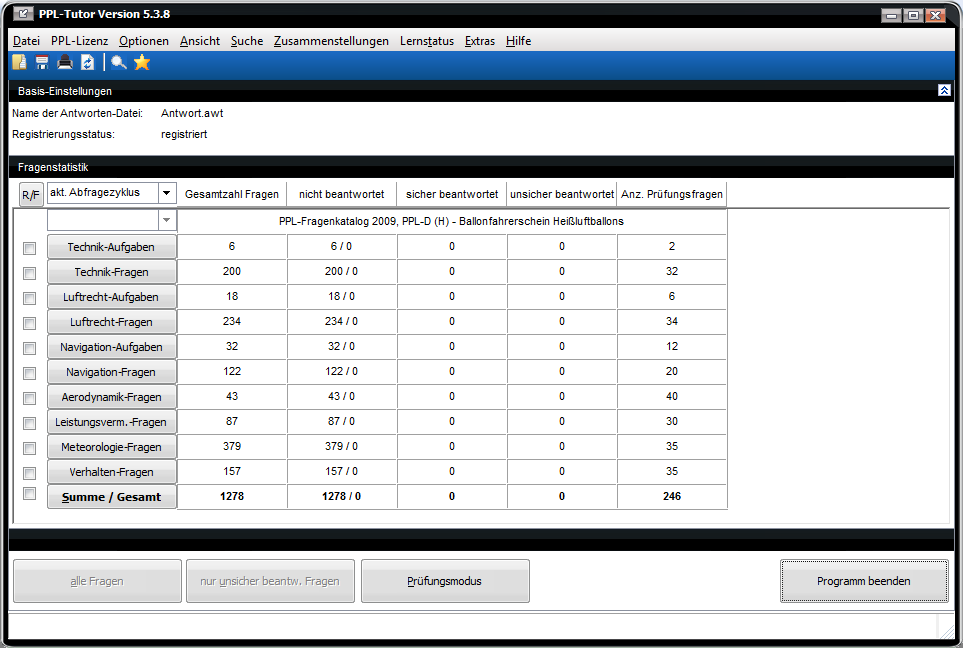
Task: Enable the Luftrecht-Aufgaben checkbox
Action: (29, 299)
